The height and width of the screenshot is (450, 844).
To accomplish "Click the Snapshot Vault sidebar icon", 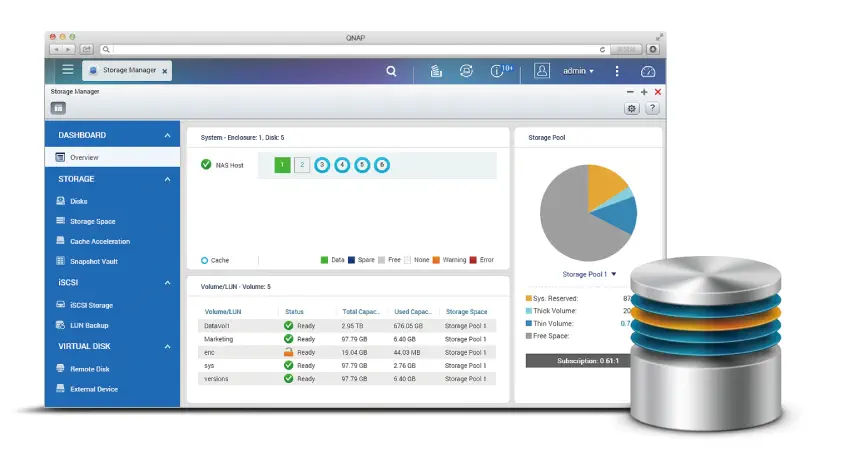I will coord(60,261).
